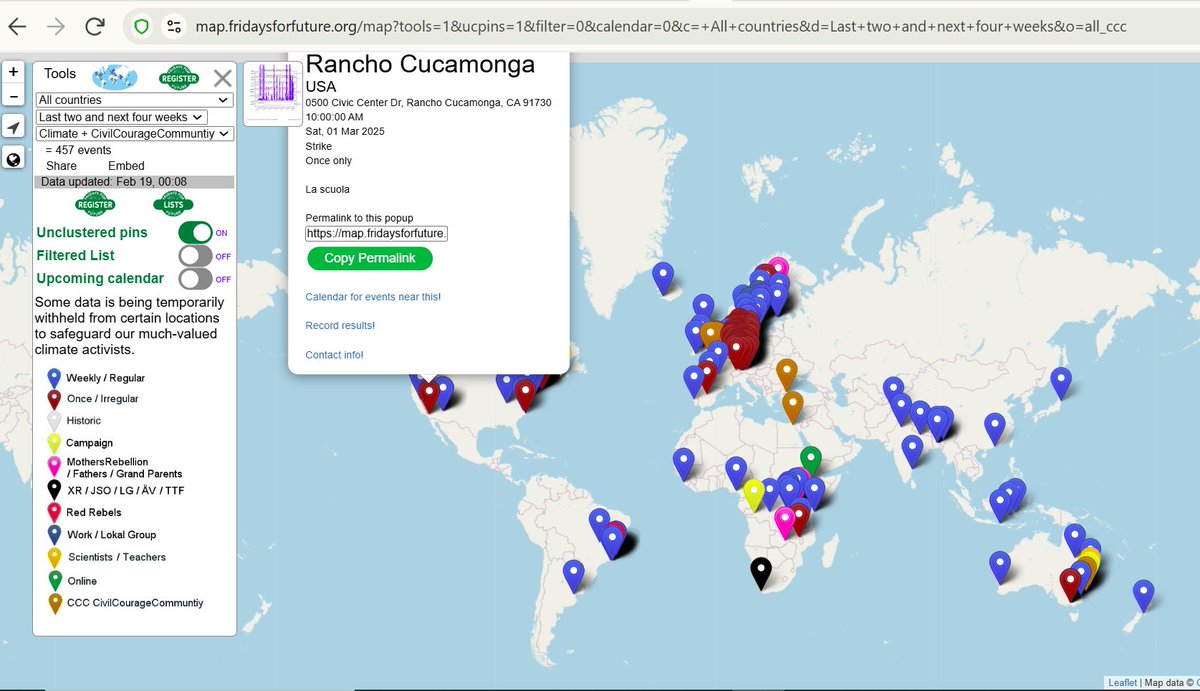Click the dark red pin in southeast Australia
Viewport: 1200px width, 691px height.
[x=1070, y=583]
